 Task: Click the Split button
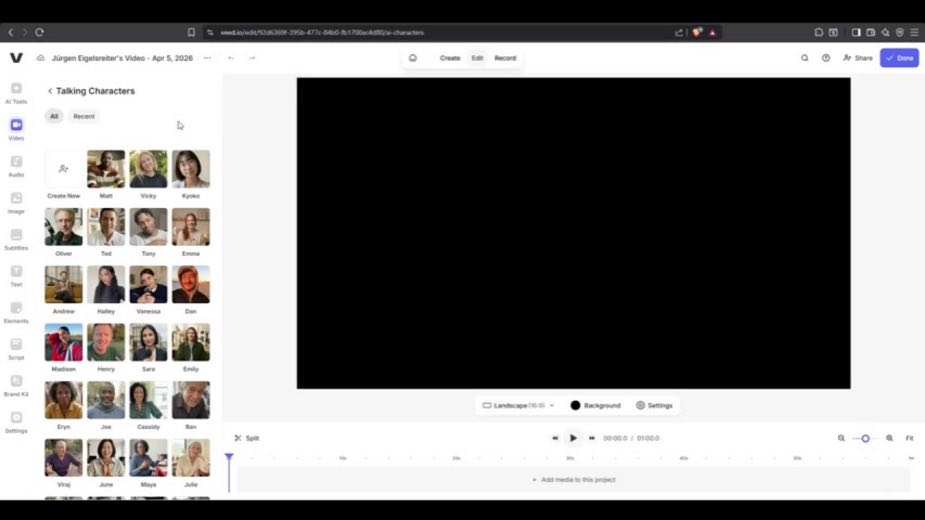click(247, 438)
